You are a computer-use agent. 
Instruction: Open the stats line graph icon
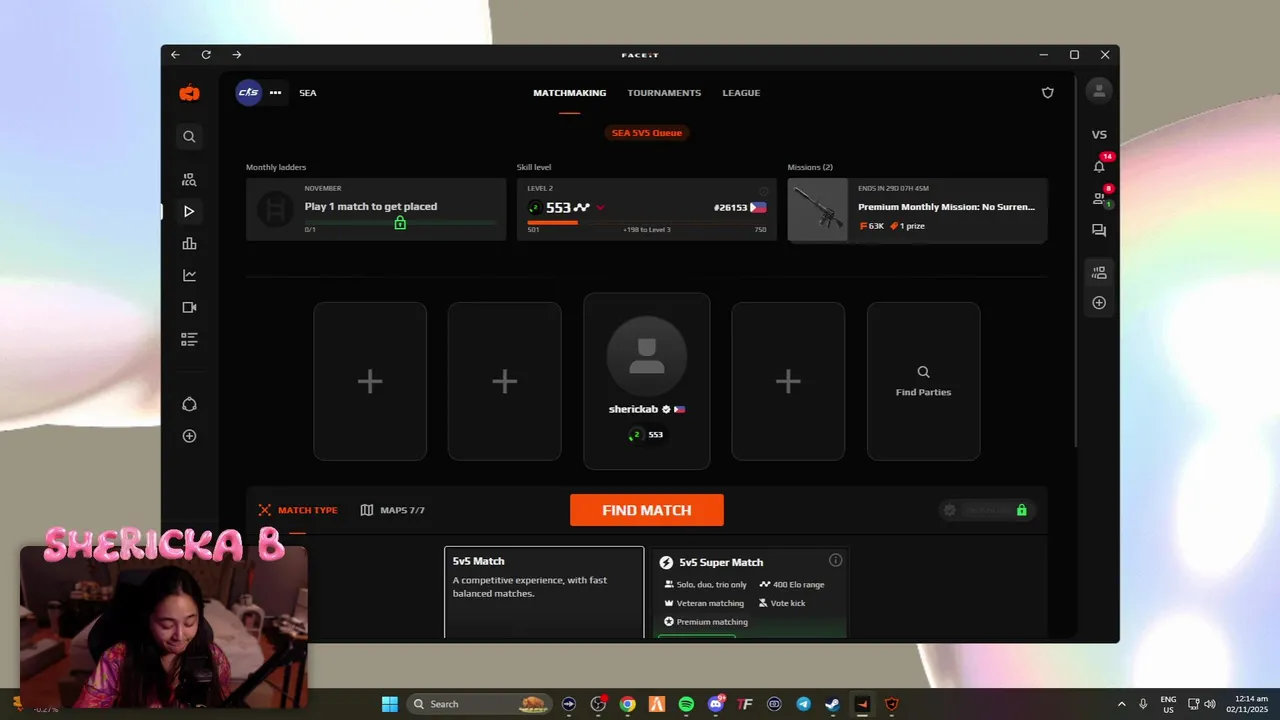[x=189, y=276]
